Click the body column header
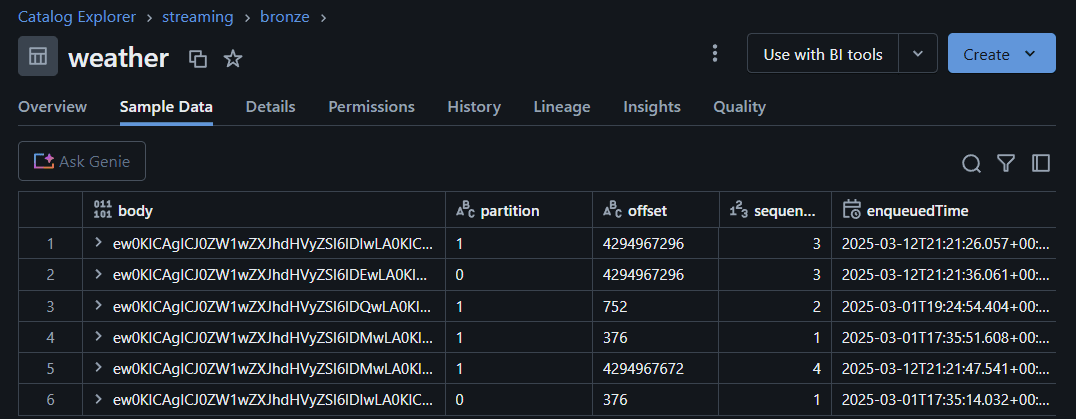 coord(264,211)
